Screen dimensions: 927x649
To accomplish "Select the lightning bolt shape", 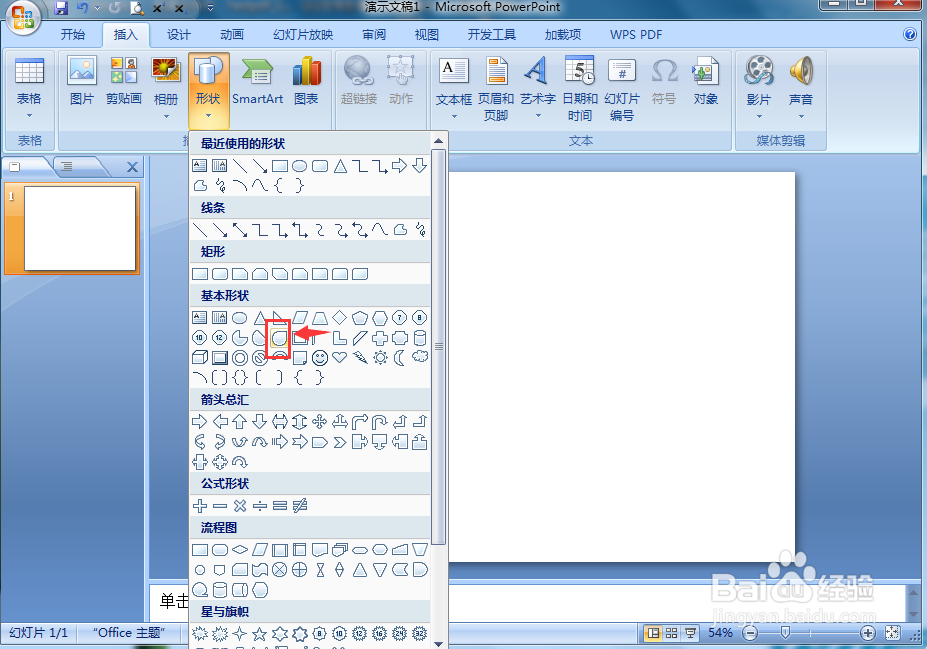I will pos(359,357).
